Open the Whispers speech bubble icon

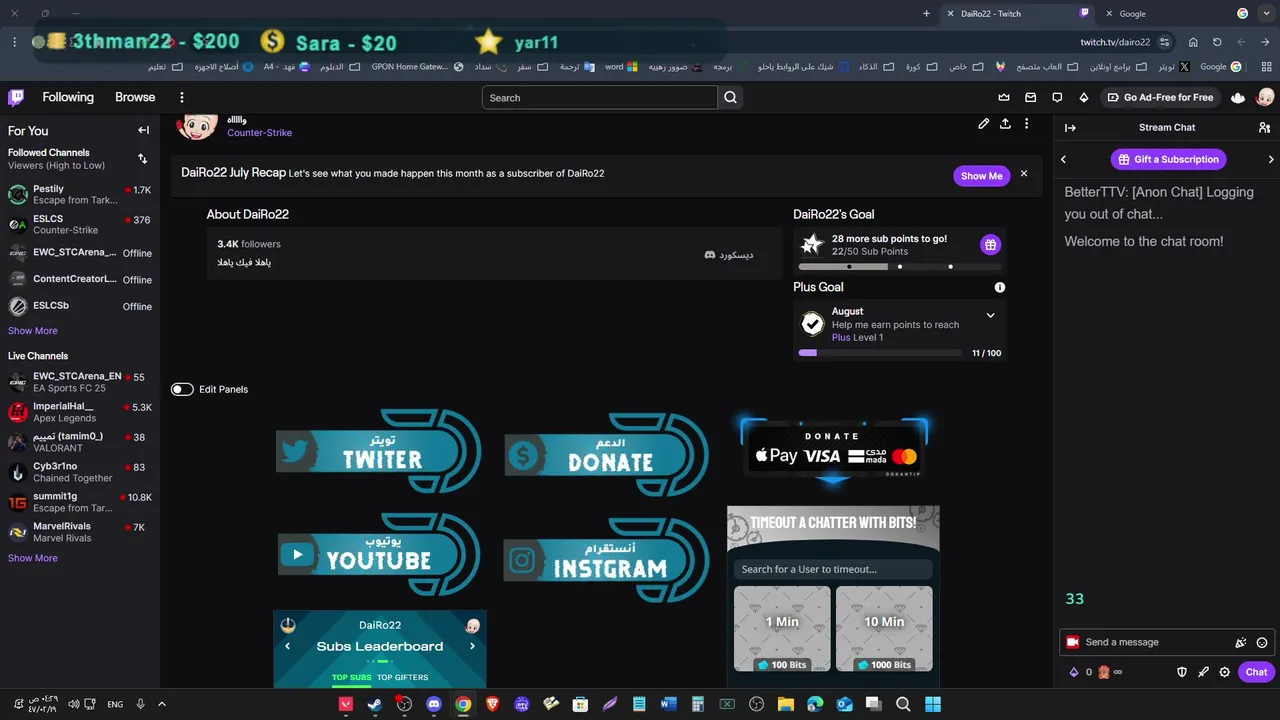point(1057,97)
